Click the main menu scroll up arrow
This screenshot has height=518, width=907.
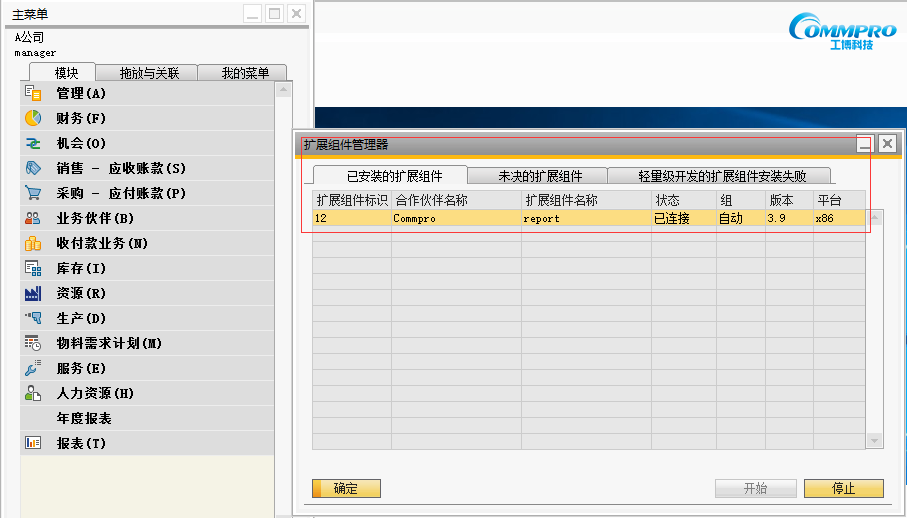point(283,90)
